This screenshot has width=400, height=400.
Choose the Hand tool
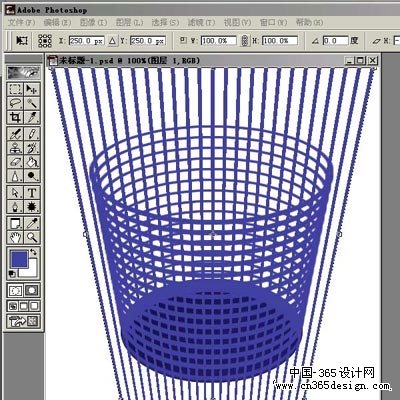click(15, 237)
